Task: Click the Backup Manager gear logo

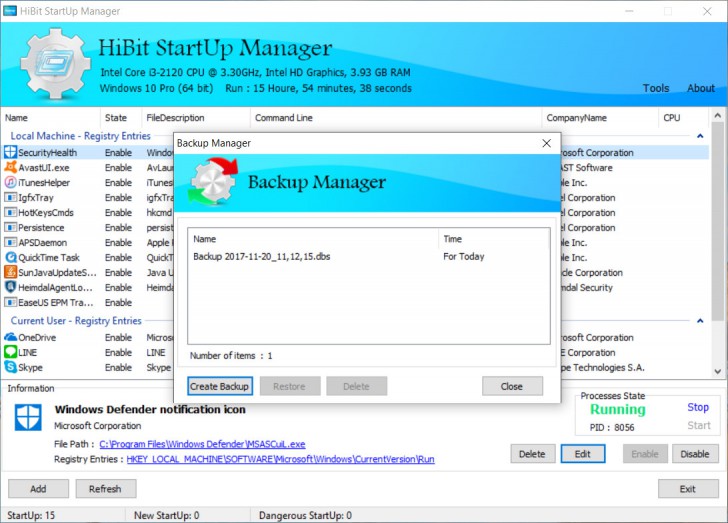Action: pos(213,182)
